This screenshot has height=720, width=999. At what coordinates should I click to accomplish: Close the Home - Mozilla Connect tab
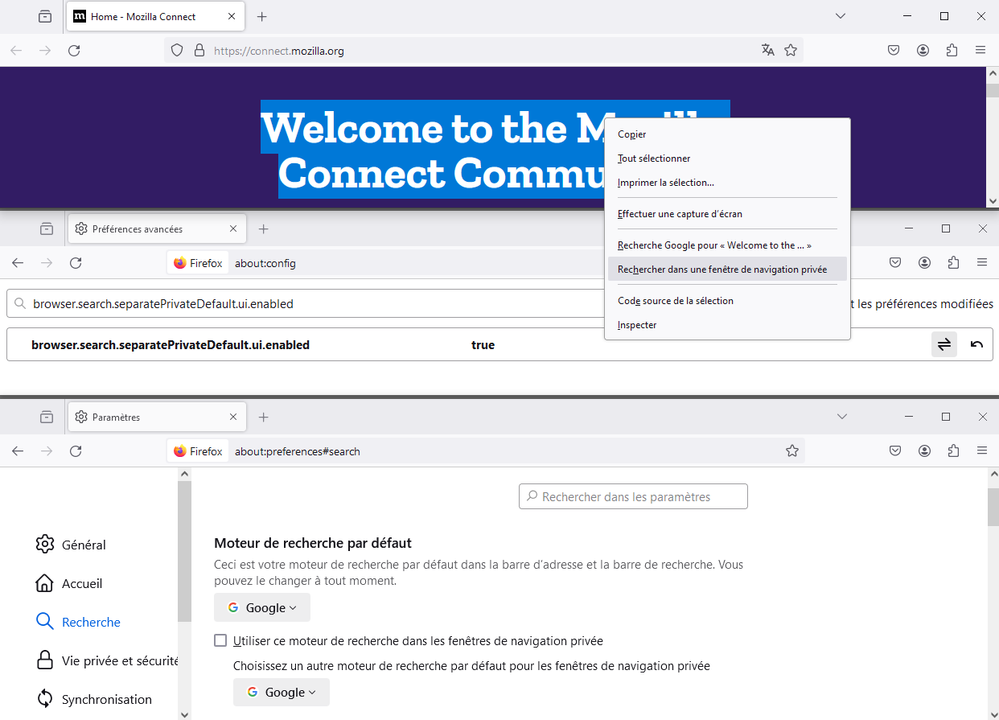(x=231, y=17)
